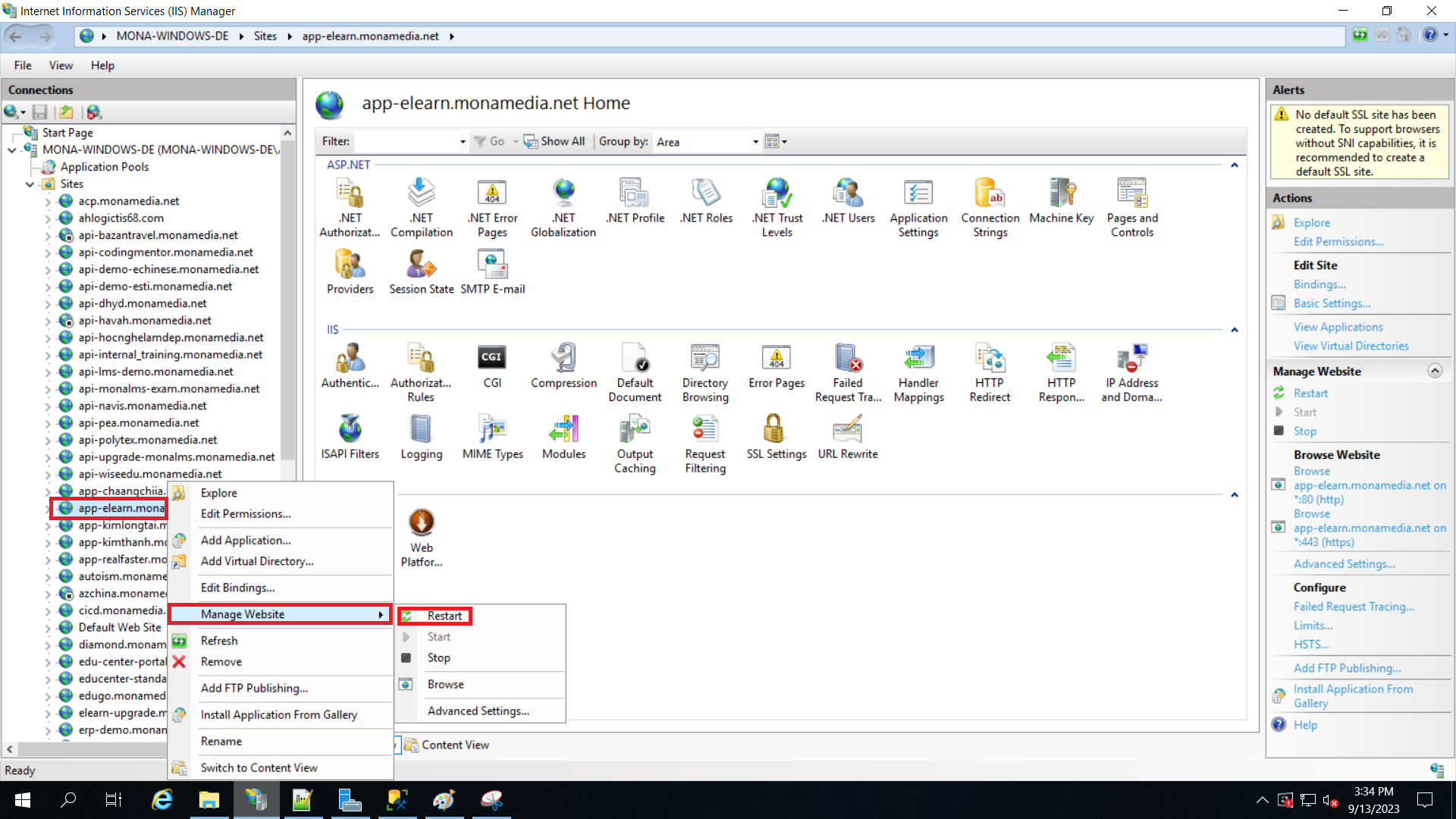Open SMTP E-mail icon
Viewport: 1456px width, 819px height.
(x=492, y=272)
